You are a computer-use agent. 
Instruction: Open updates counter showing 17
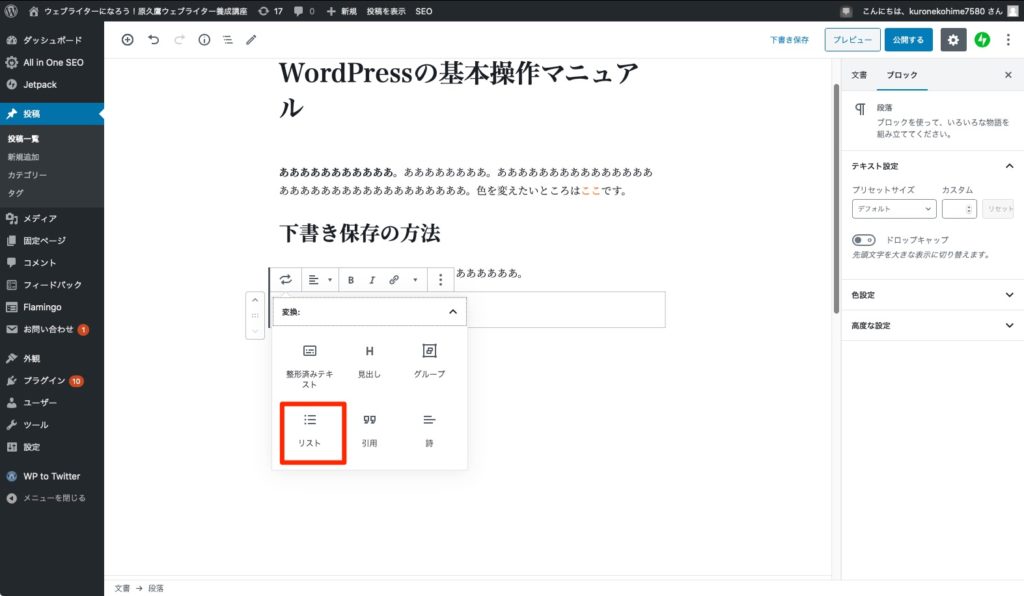pos(270,11)
